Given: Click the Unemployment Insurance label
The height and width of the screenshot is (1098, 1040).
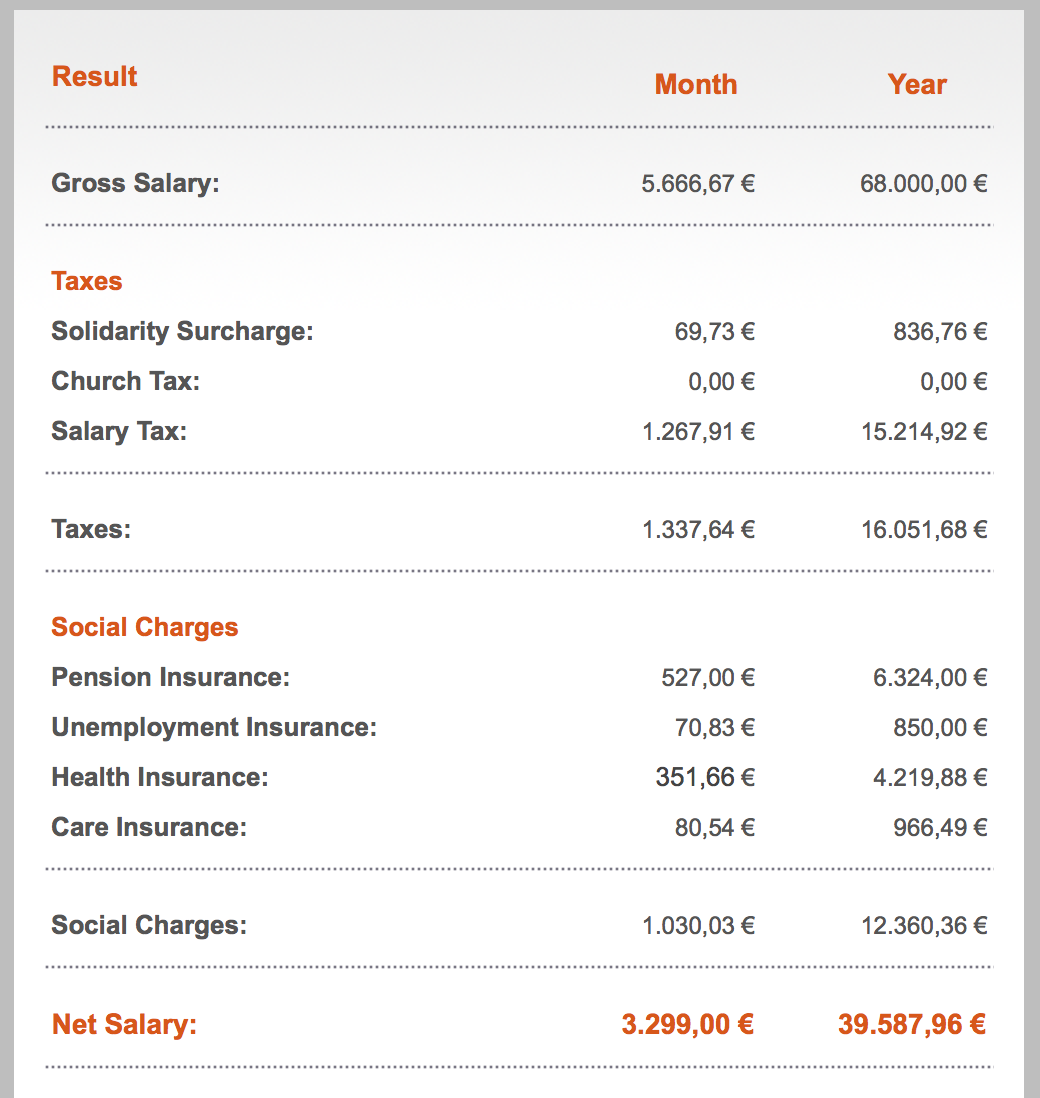Looking at the screenshot, I should (214, 728).
